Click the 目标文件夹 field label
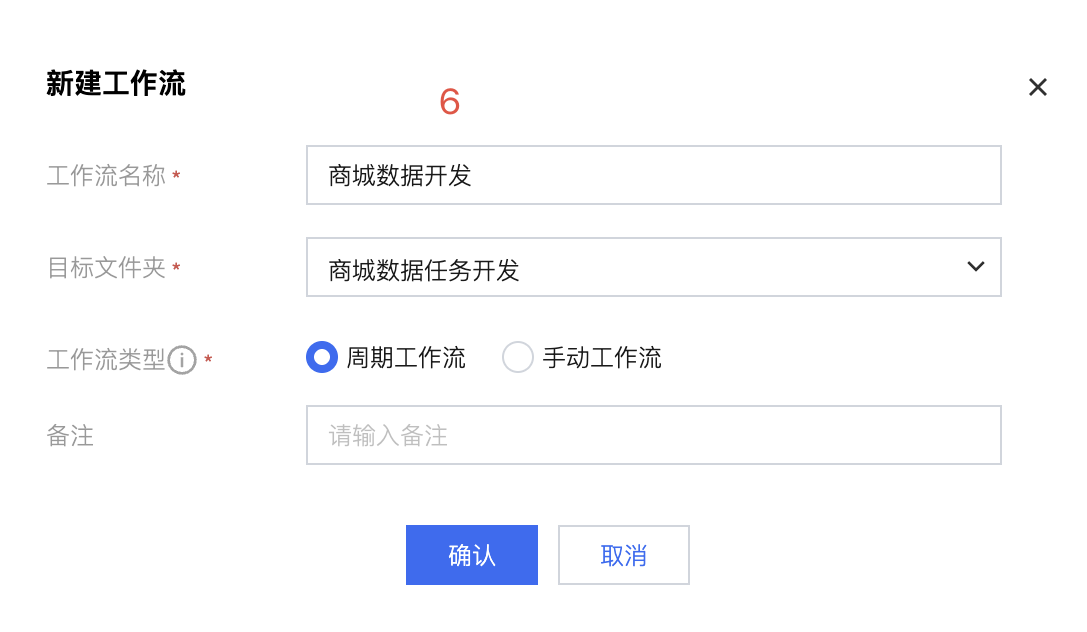Viewport: 1087px width, 632px height. [x=106, y=268]
